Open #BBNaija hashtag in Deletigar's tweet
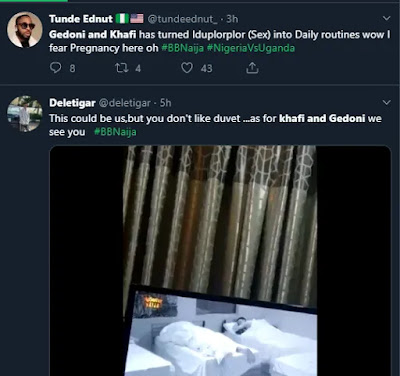This screenshot has height=376, width=400. click(115, 132)
